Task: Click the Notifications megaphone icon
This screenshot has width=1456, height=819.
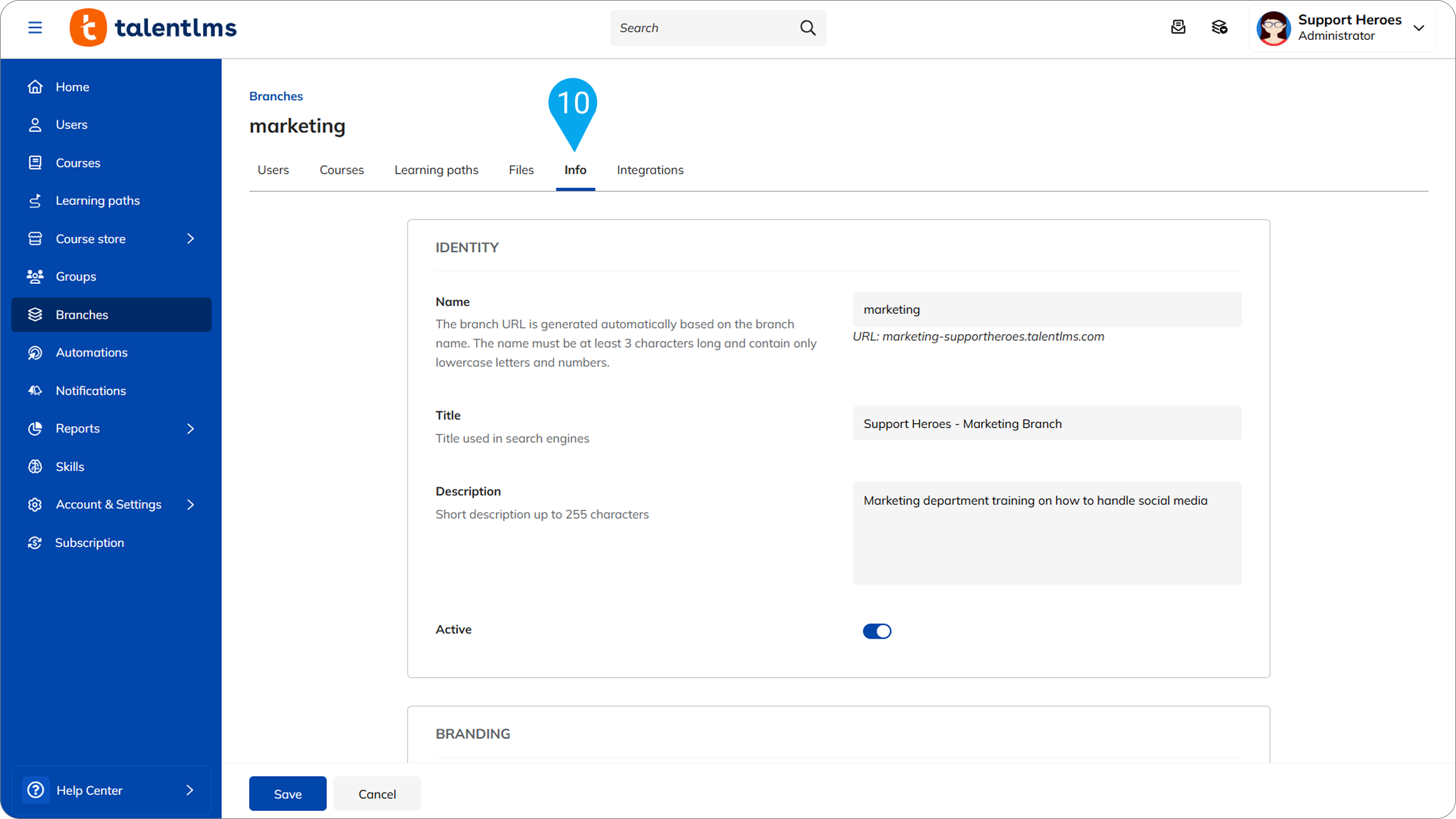Action: (35, 390)
